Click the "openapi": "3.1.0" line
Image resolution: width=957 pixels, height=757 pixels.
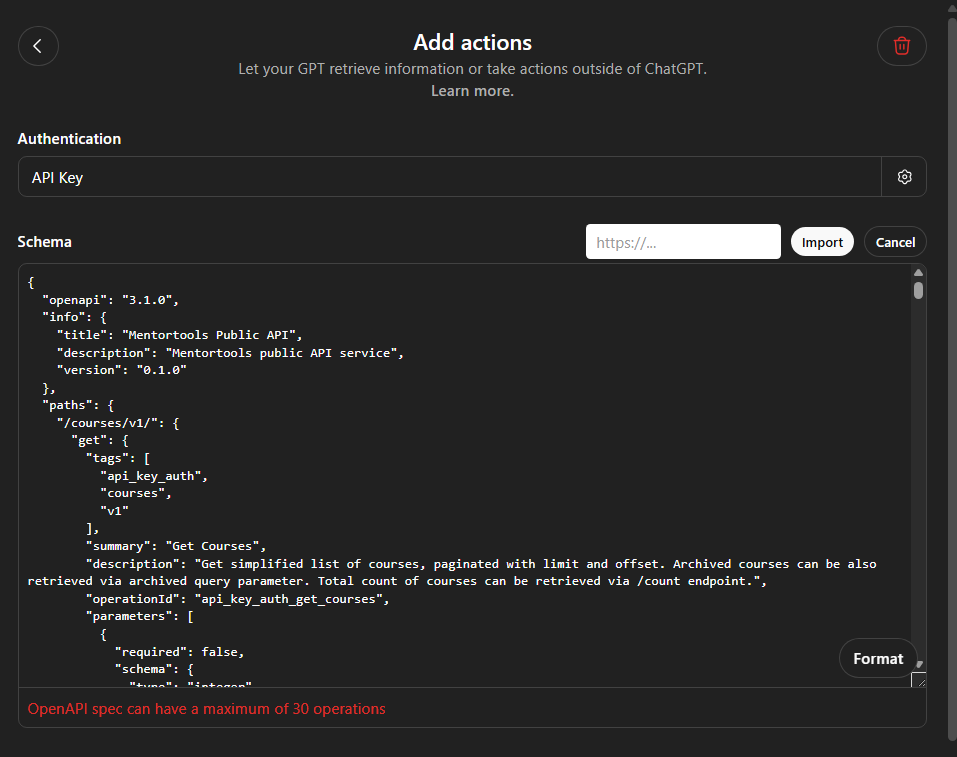(110, 300)
